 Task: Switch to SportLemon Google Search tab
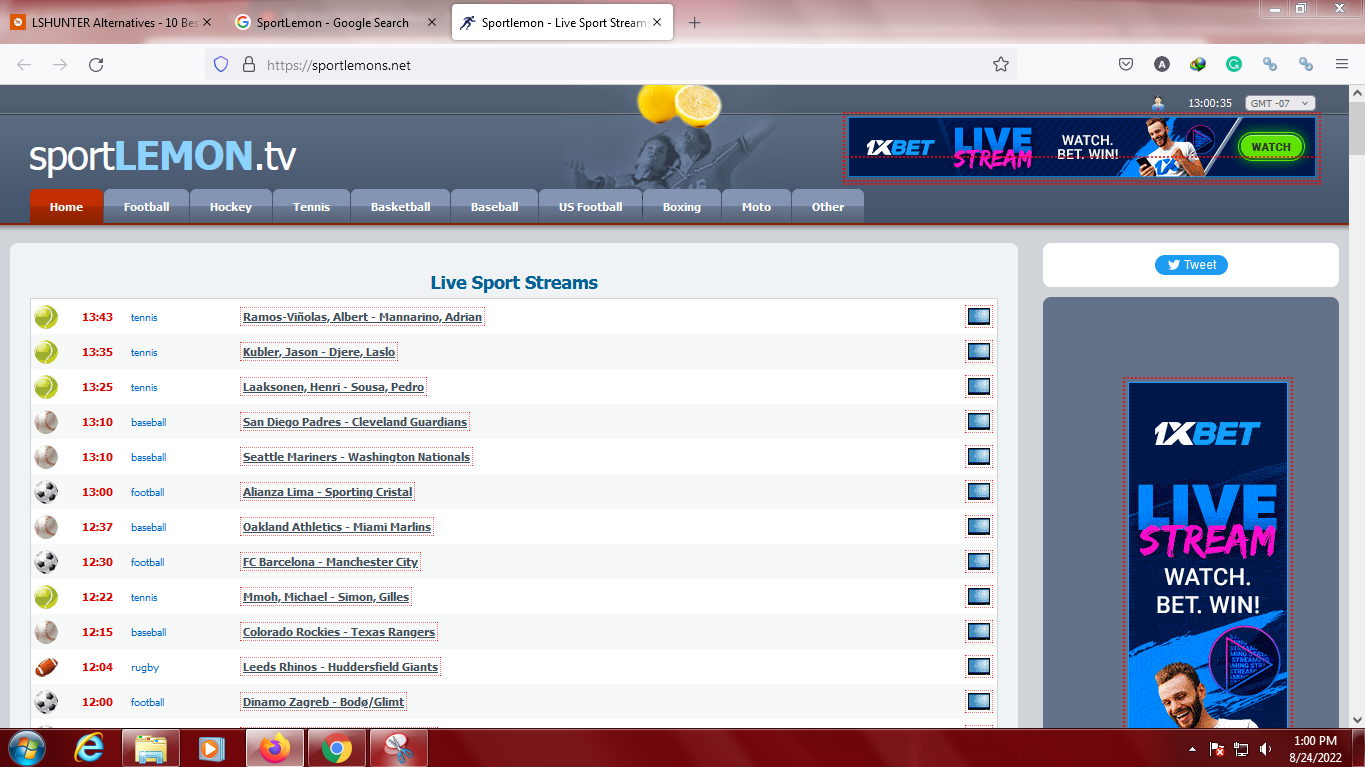point(337,23)
